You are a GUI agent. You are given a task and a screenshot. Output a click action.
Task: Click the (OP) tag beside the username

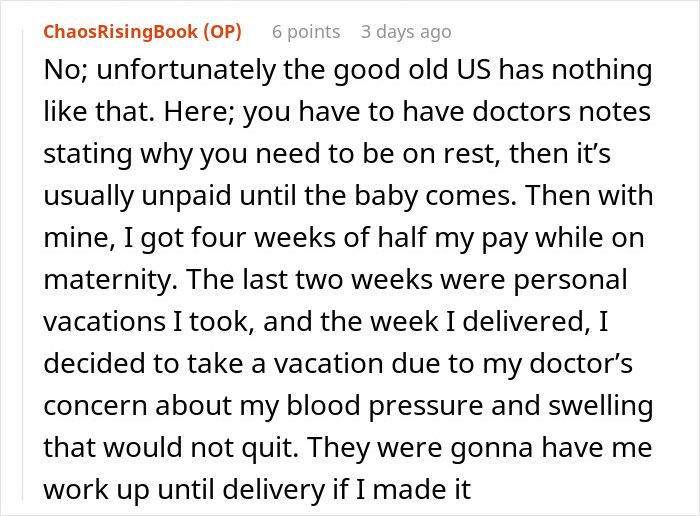(222, 32)
